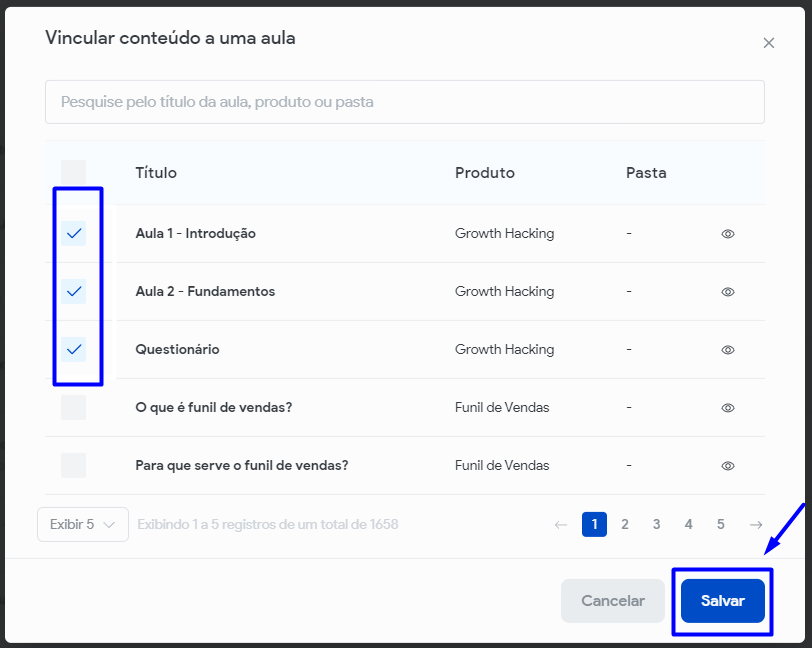Uncheck the Aula 1 - Introdução checkbox

pos(73,234)
